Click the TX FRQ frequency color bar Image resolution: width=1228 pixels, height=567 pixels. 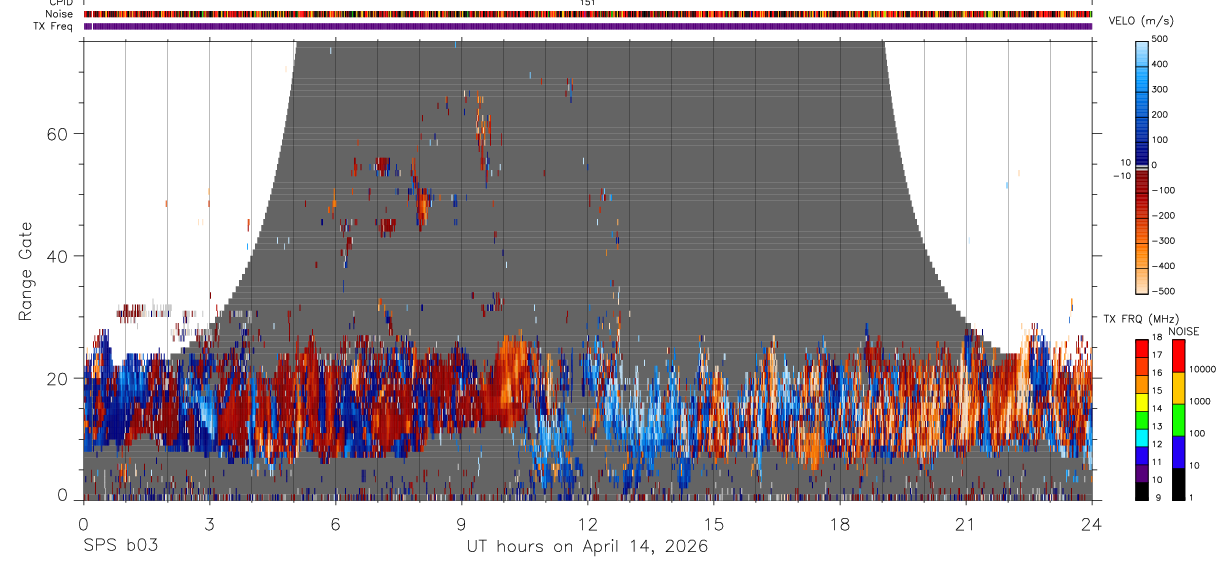click(1142, 419)
